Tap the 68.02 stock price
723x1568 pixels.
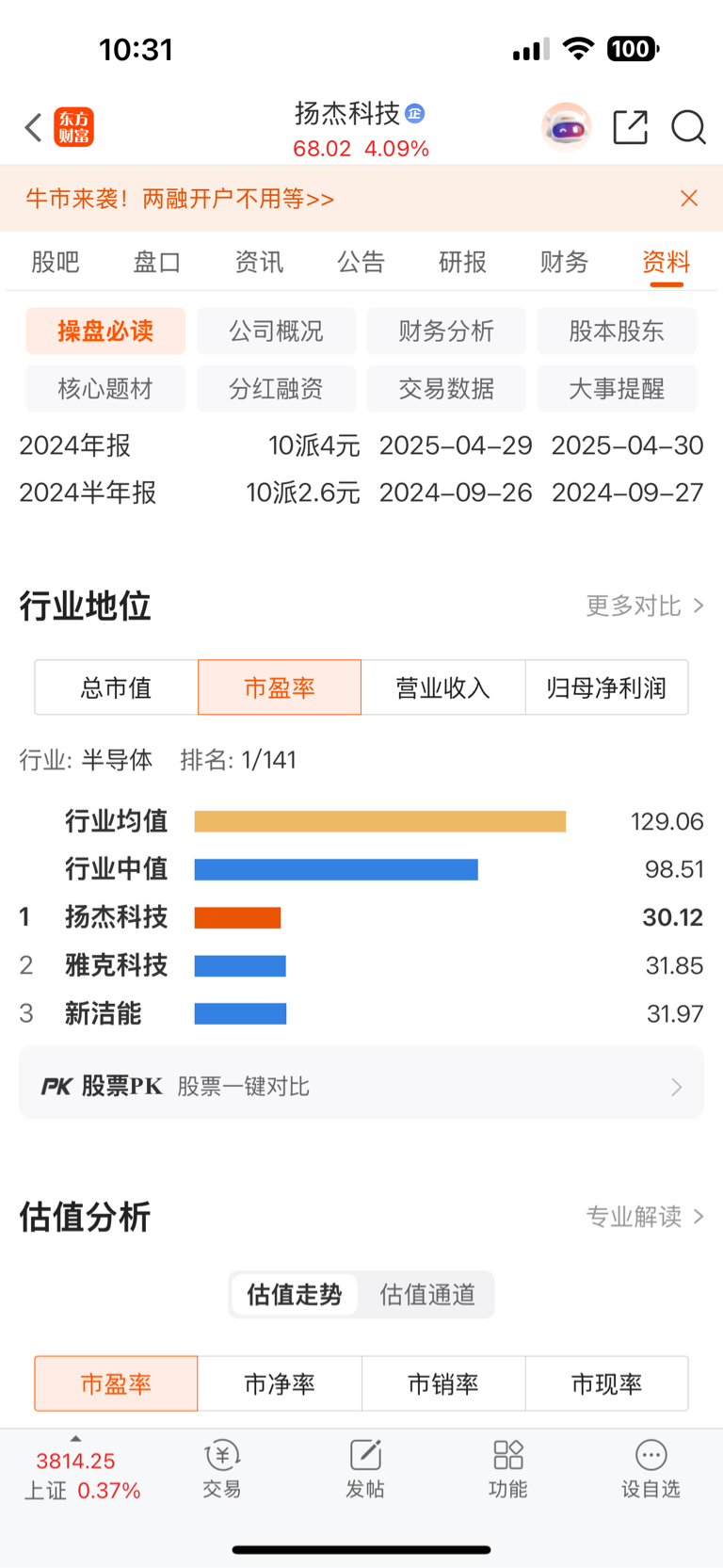[x=322, y=149]
